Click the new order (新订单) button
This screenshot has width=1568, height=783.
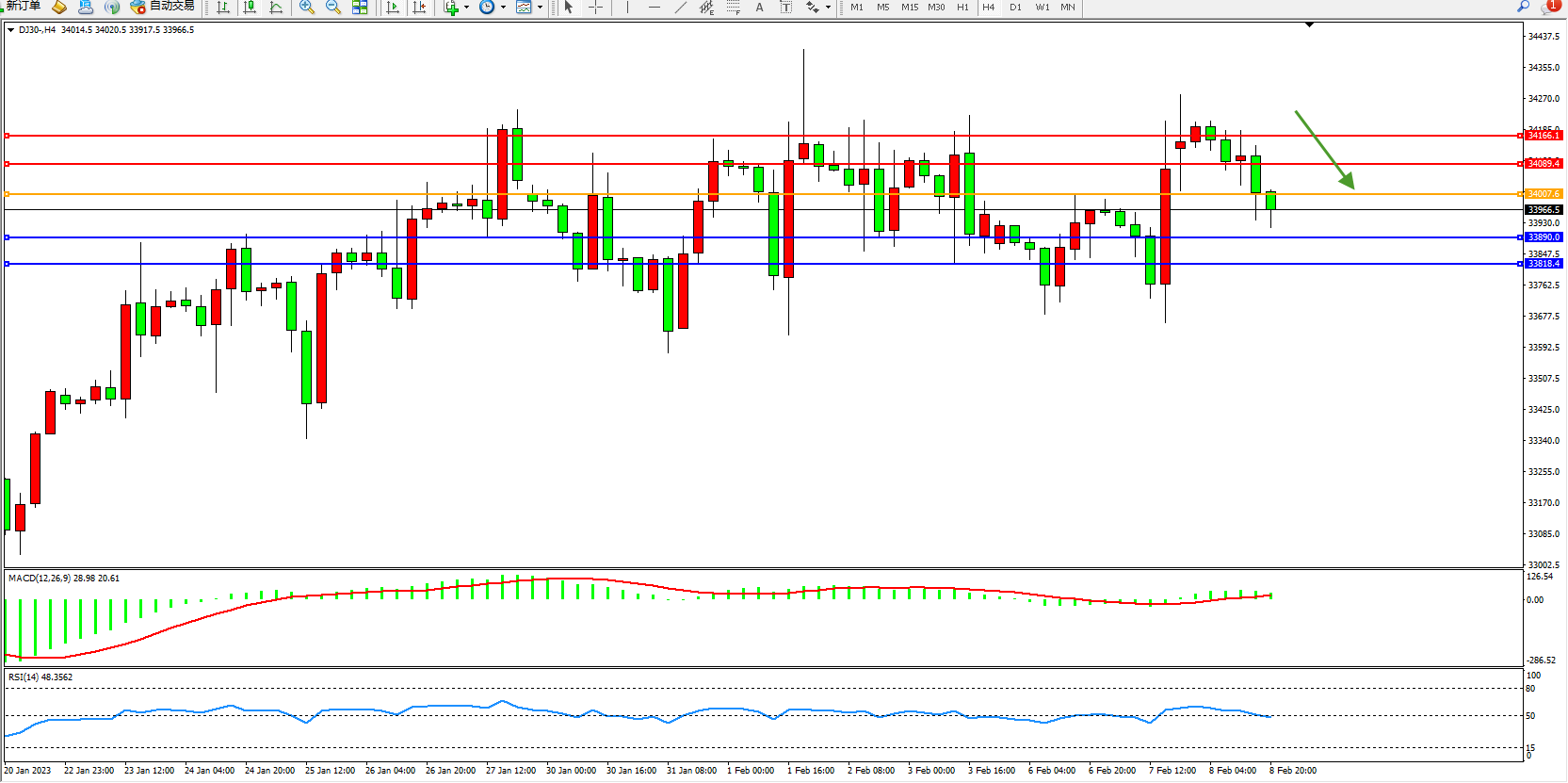point(23,7)
